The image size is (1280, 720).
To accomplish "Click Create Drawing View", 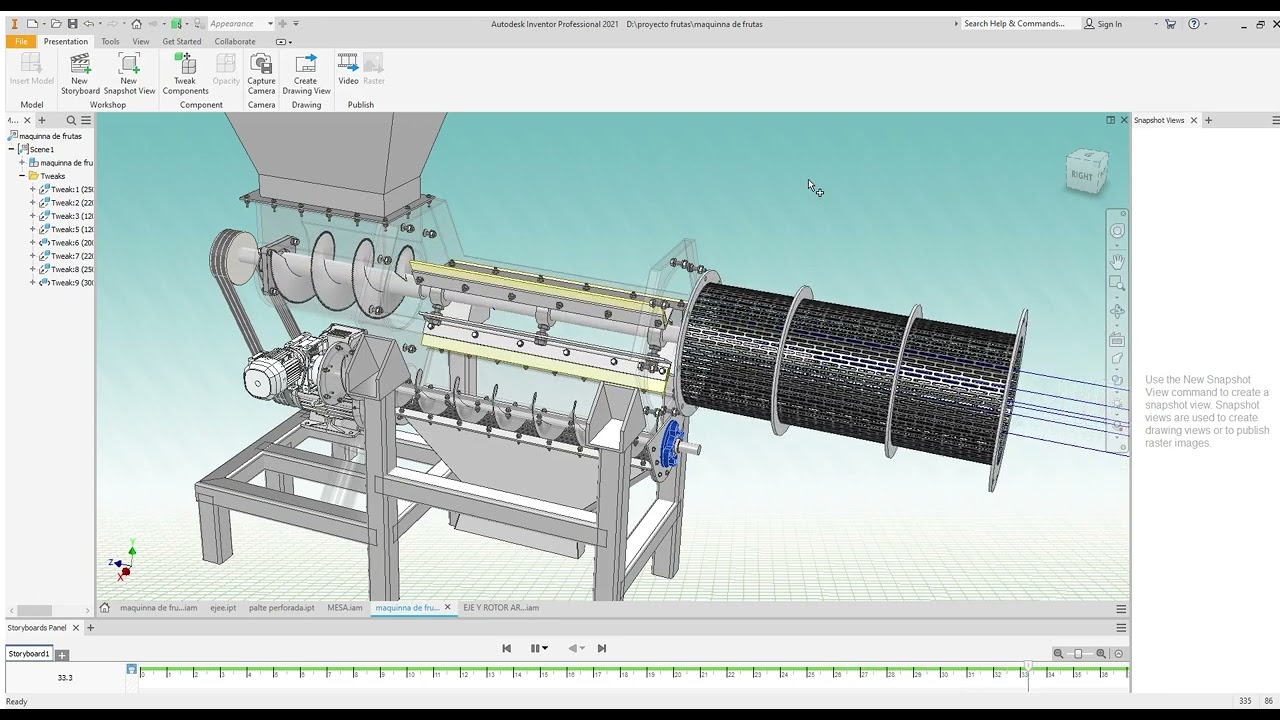I will point(306,75).
